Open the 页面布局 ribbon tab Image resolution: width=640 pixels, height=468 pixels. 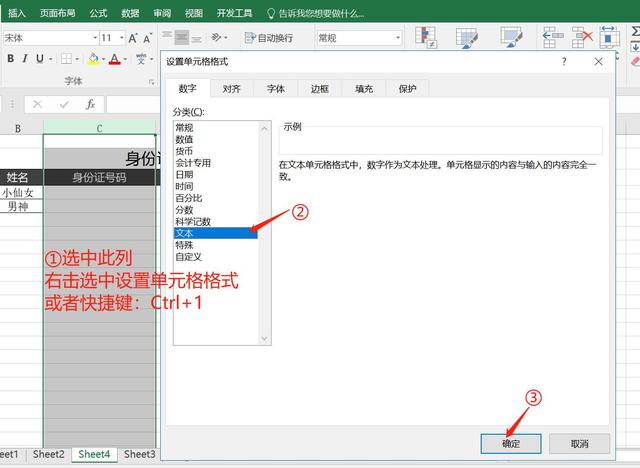(58, 13)
